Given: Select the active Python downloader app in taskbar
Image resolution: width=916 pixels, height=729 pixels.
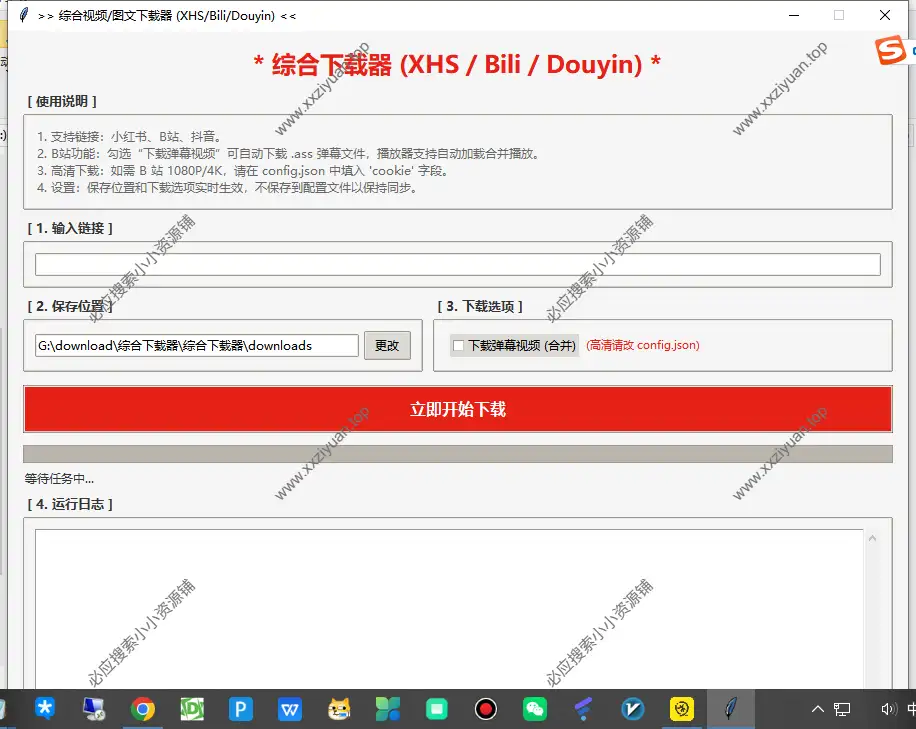Looking at the screenshot, I should 730,709.
